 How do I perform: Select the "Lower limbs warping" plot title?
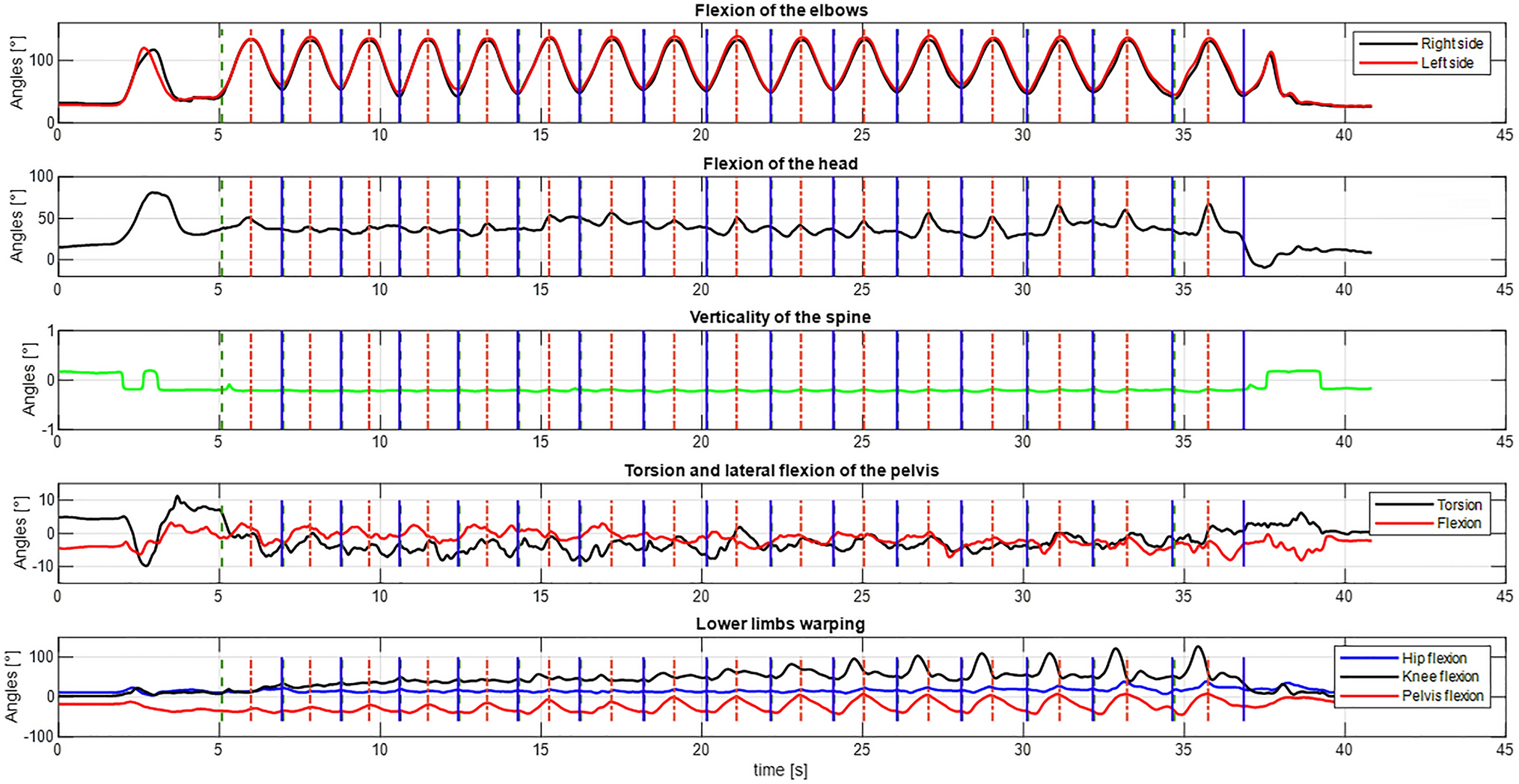coord(780,624)
